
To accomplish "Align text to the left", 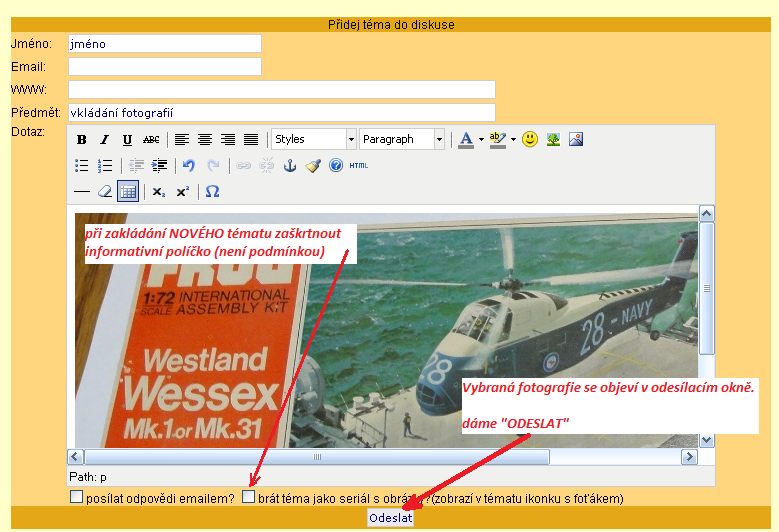I will point(182,140).
